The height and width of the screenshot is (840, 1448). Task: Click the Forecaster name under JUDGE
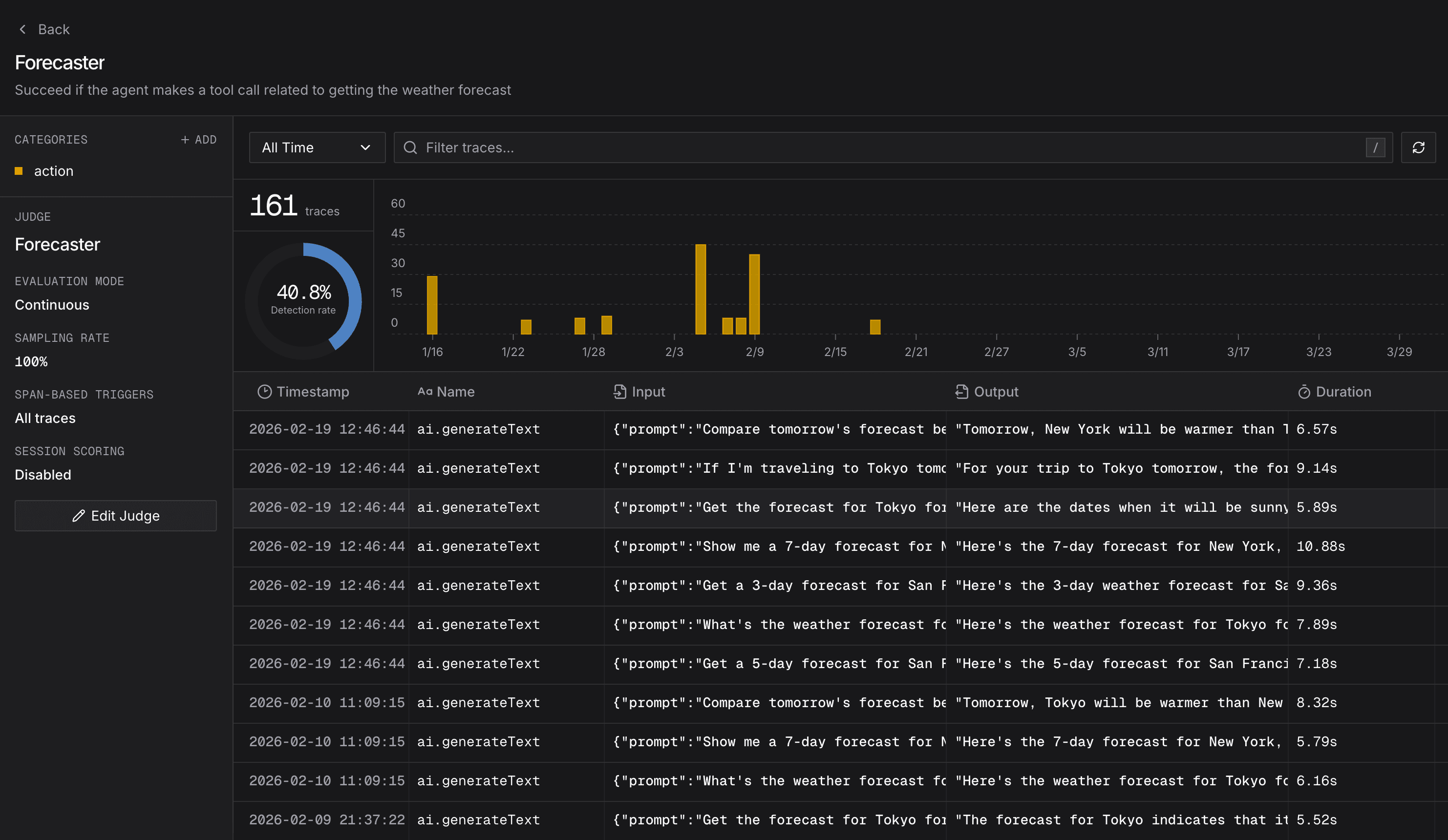pos(57,245)
